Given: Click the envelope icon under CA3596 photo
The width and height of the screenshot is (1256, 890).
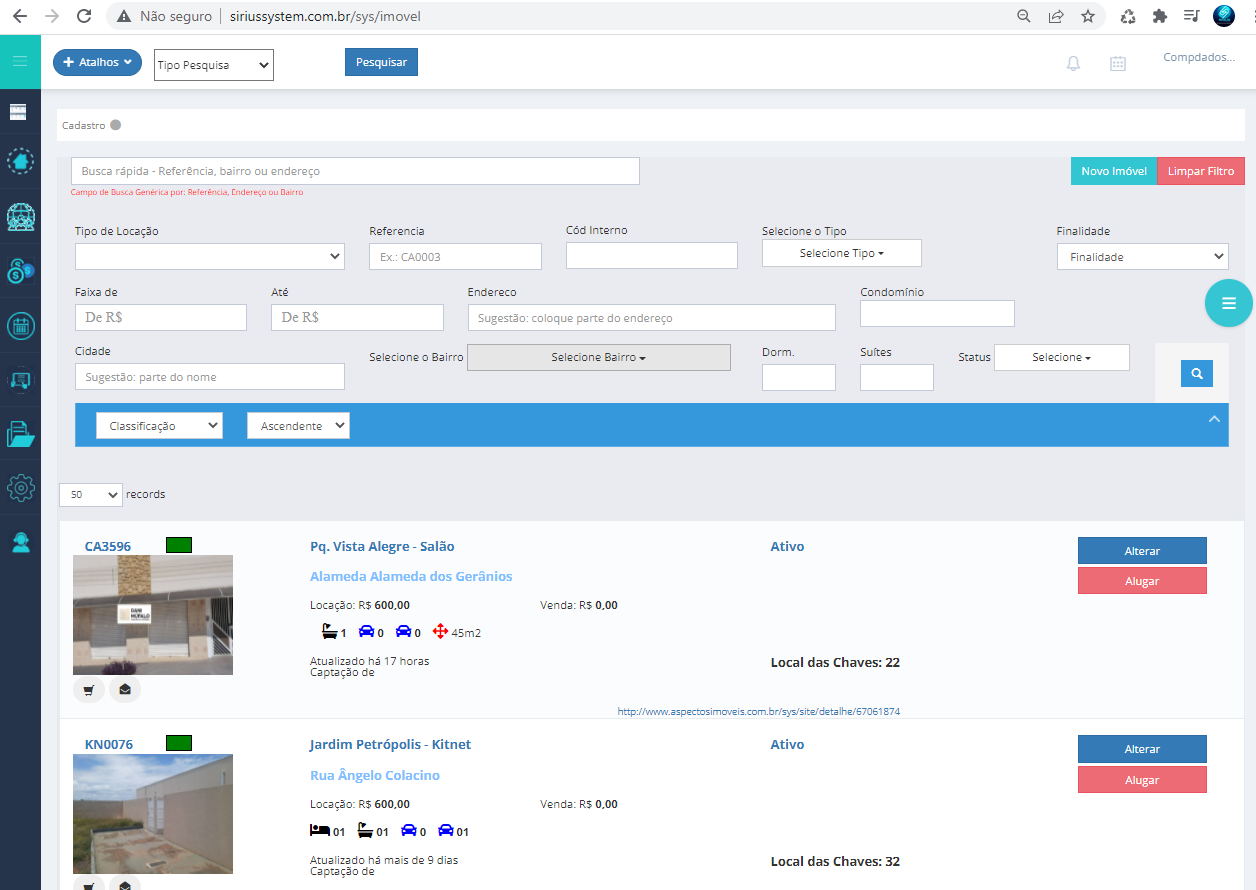Looking at the screenshot, I should coord(125,690).
